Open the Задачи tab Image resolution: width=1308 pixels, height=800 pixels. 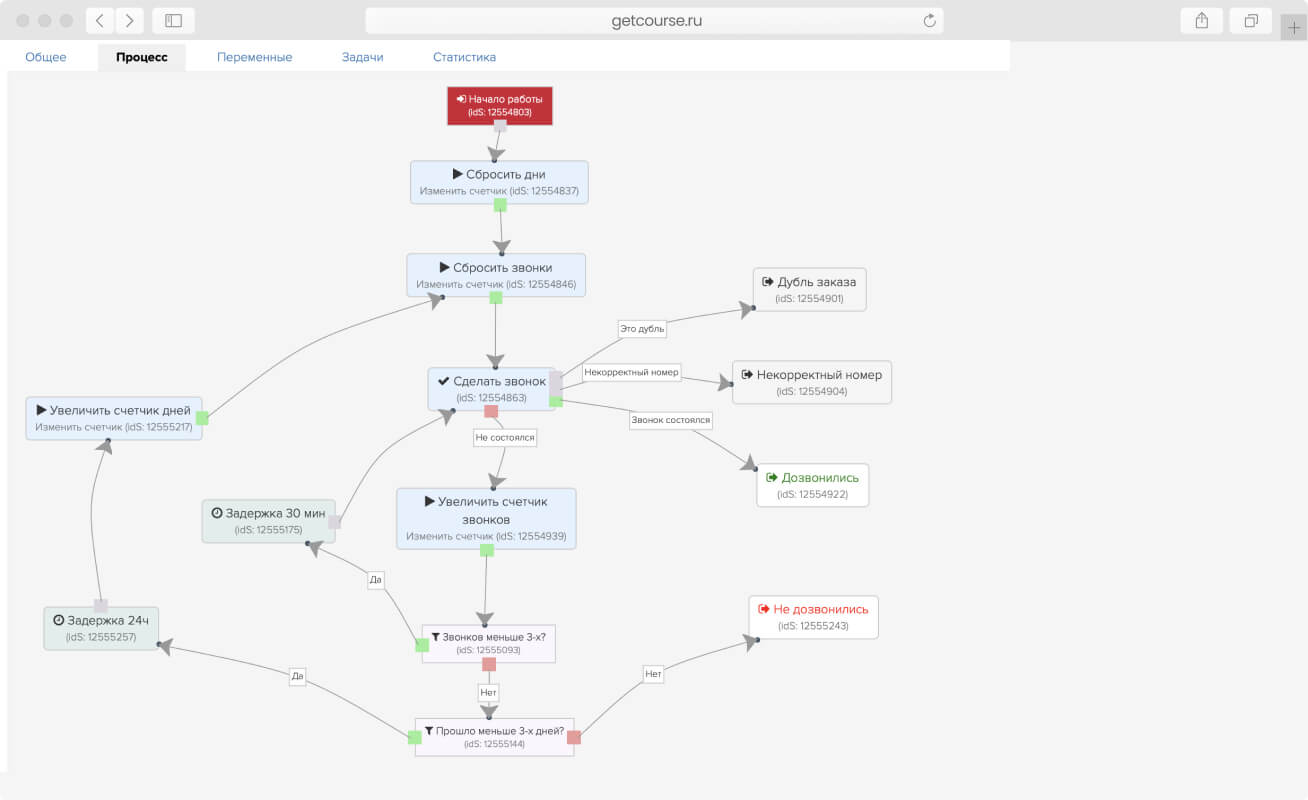362,57
